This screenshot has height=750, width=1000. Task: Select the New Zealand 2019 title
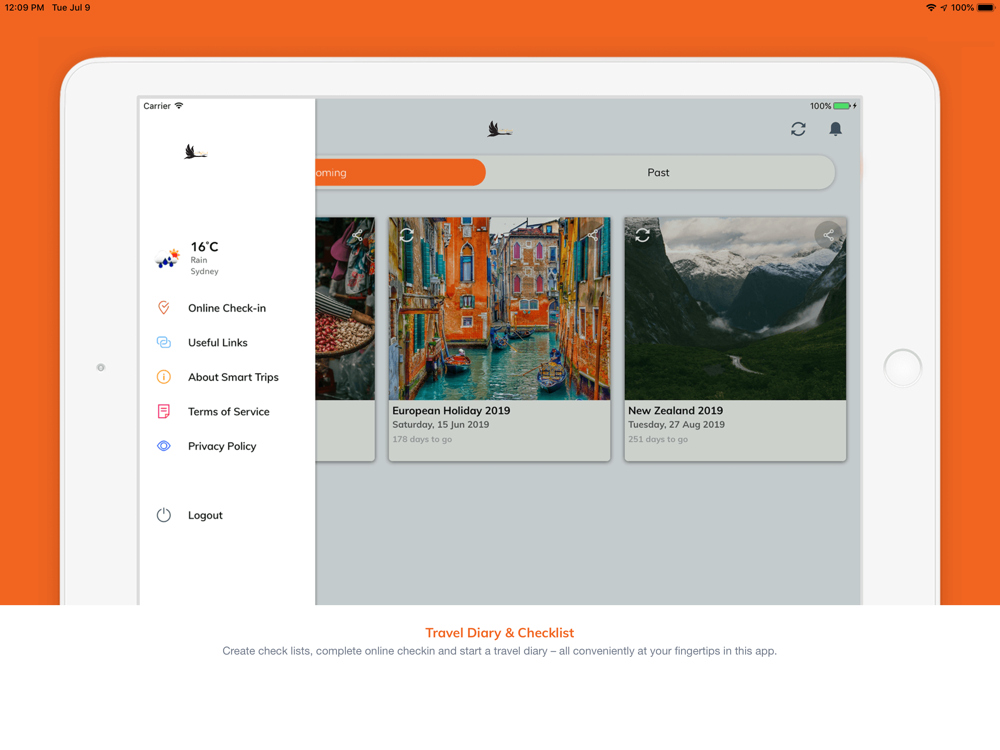[x=675, y=411]
